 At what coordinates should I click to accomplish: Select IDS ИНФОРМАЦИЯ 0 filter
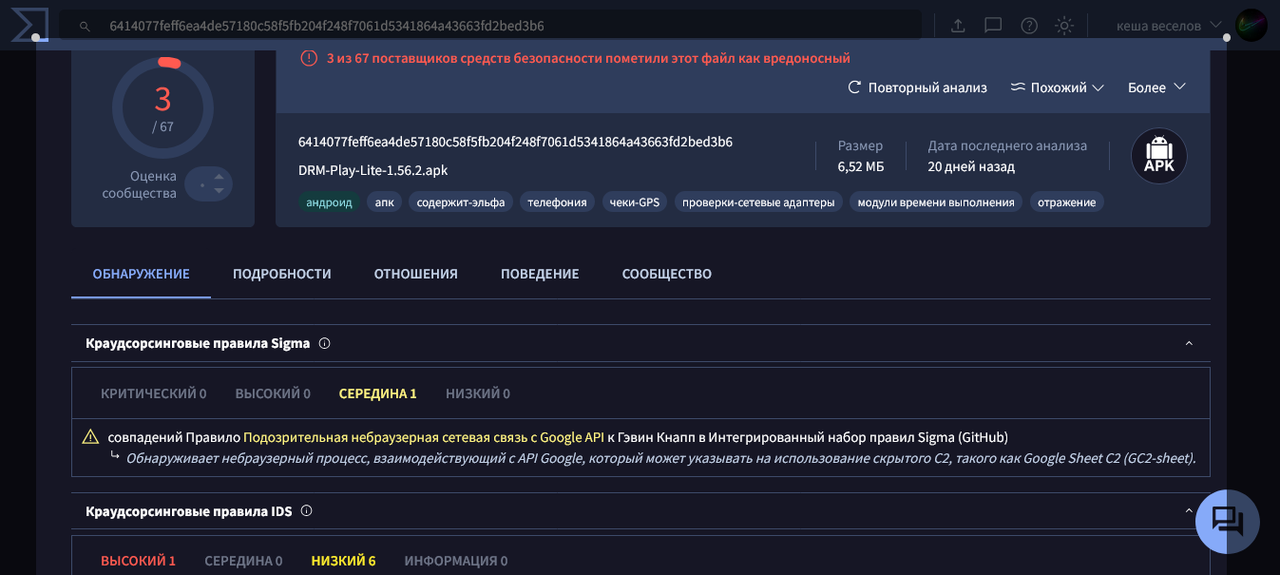(x=456, y=561)
